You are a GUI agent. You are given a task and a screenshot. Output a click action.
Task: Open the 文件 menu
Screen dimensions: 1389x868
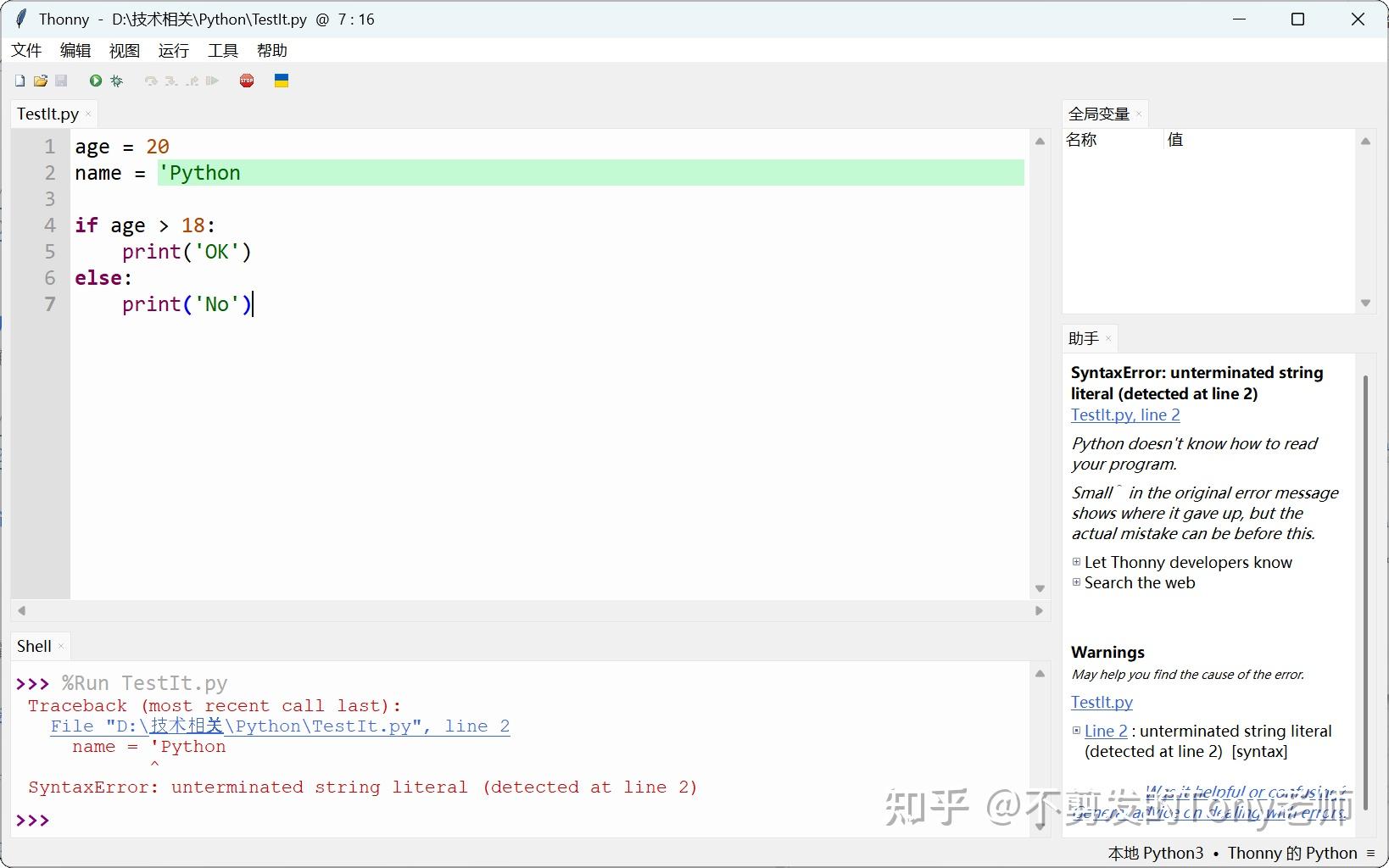coord(26,51)
